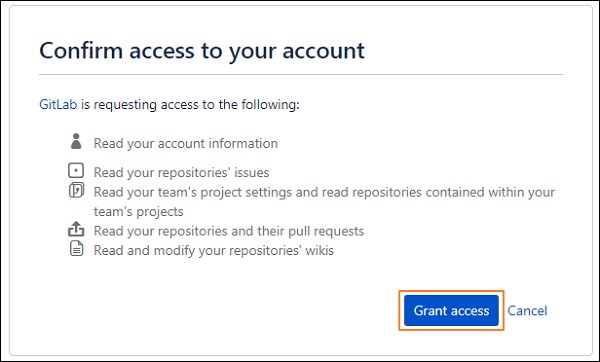Image resolution: width=600 pixels, height=362 pixels.
Task: Select the 'Read your account information' permission text
Action: click(186, 143)
